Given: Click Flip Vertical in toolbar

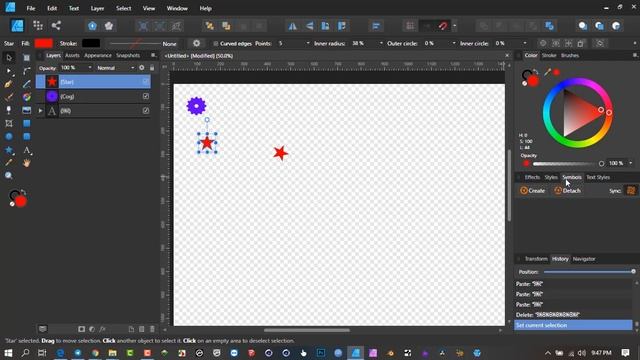Looking at the screenshot, I should pos(309,26).
